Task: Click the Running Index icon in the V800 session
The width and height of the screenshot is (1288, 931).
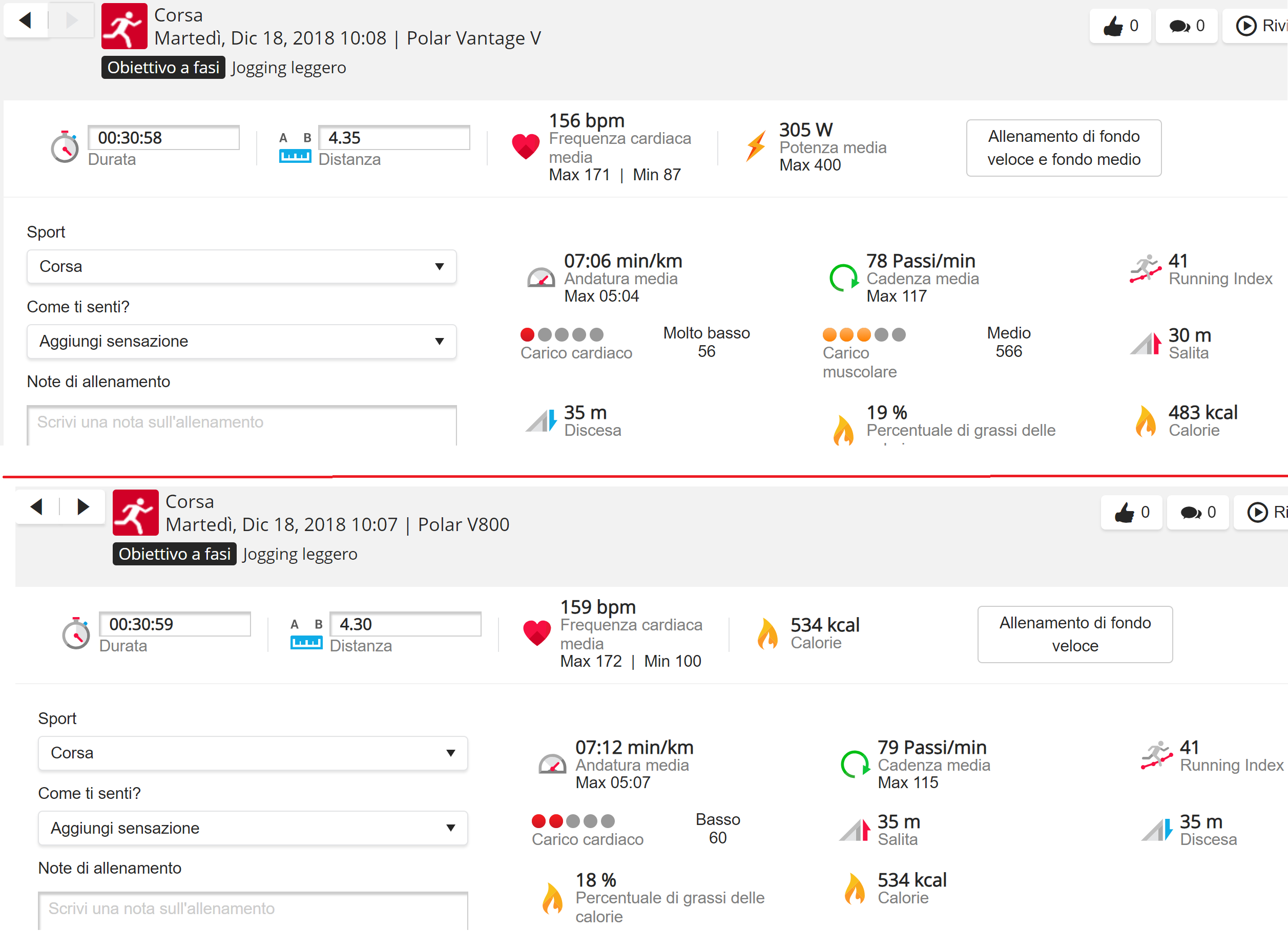Action: pyautogui.click(x=1156, y=755)
